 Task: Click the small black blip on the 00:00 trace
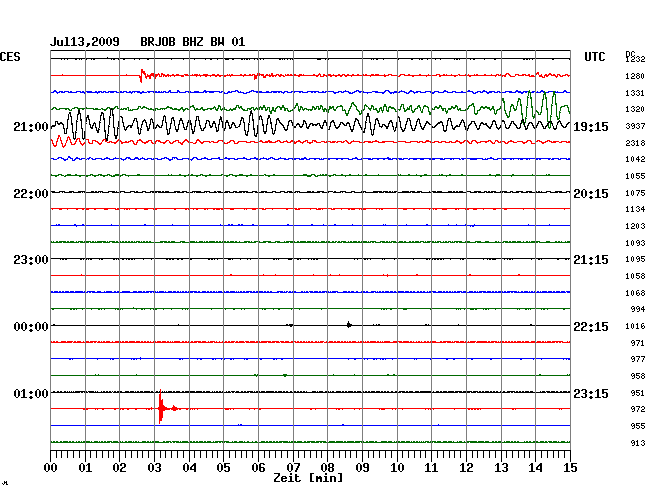tap(349, 325)
